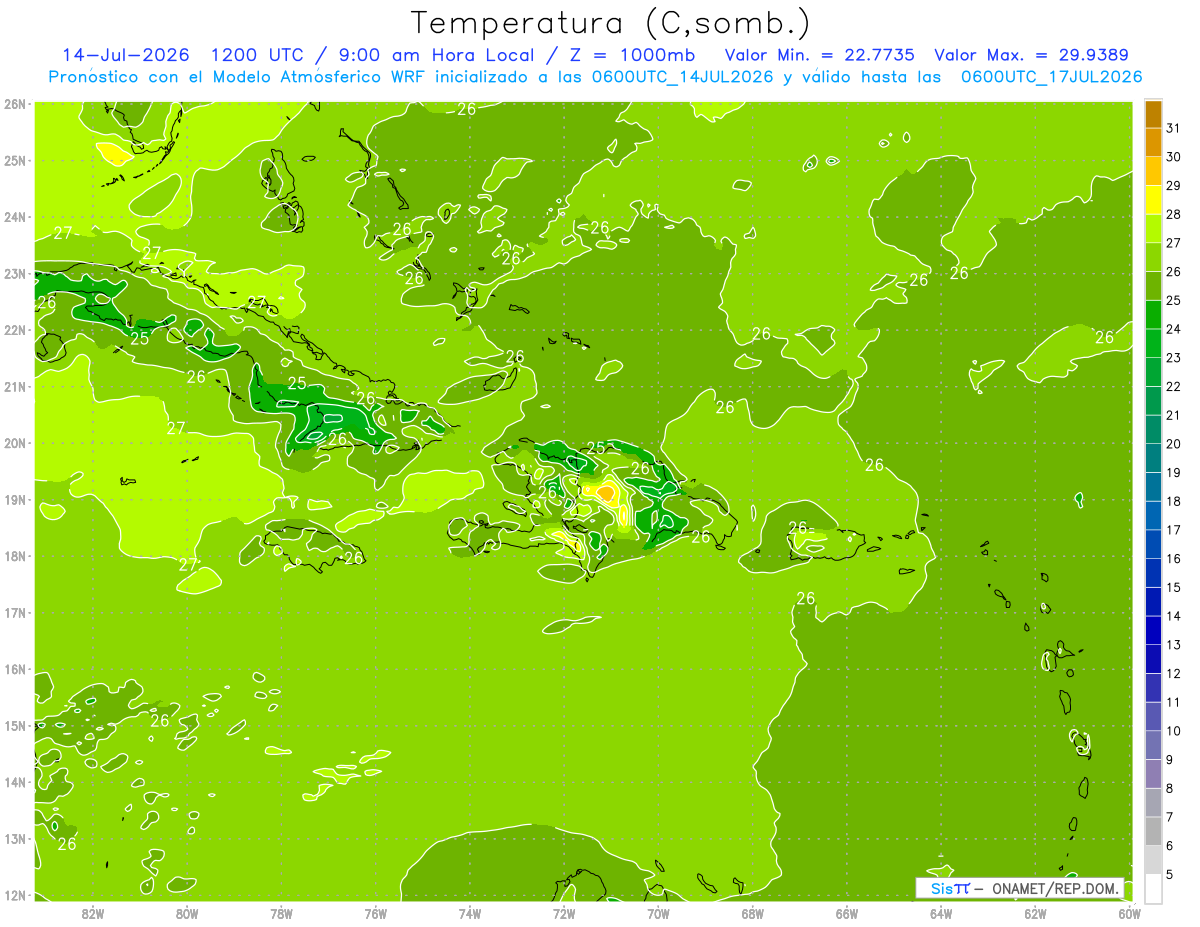Pick the amber swatch between 29 and 30
Screen dimensions: 1200x927
[x=1153, y=171]
